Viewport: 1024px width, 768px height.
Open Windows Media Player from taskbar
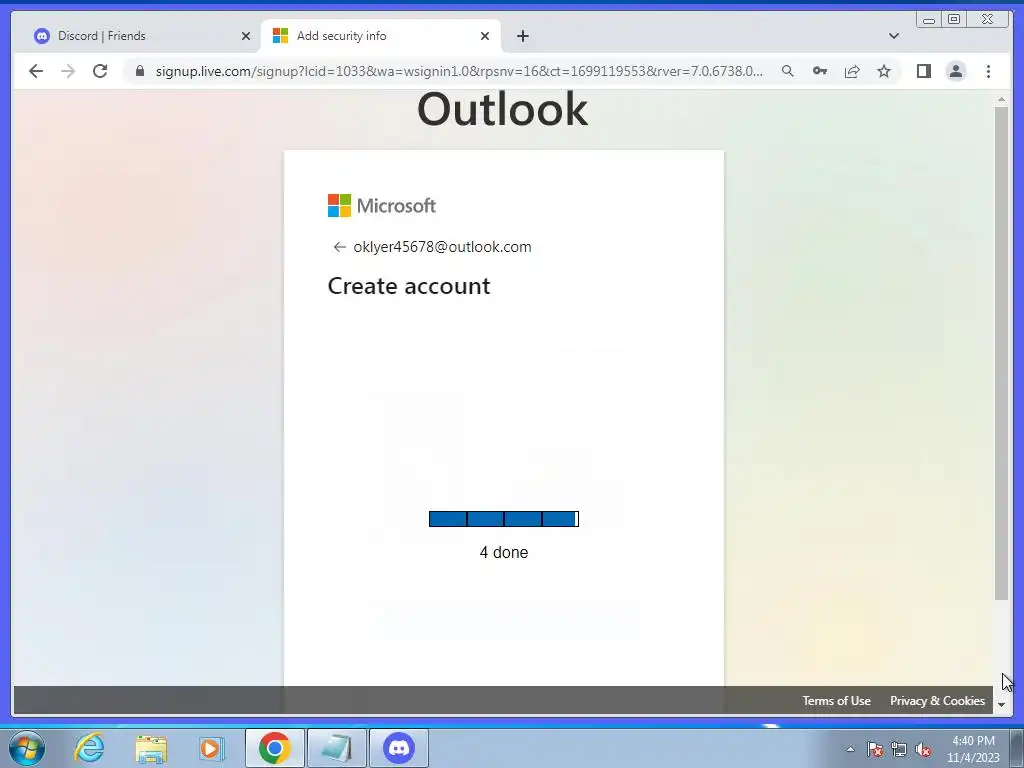[x=211, y=748]
